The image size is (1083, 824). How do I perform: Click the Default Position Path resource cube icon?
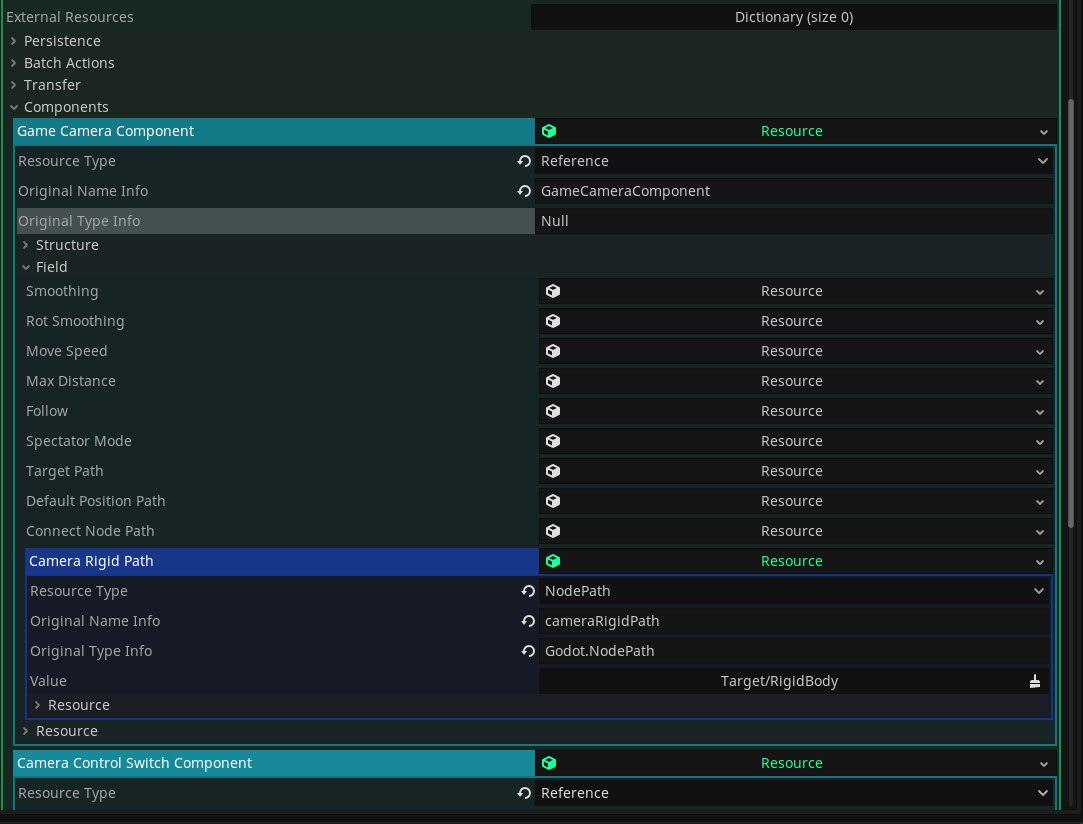(x=553, y=501)
